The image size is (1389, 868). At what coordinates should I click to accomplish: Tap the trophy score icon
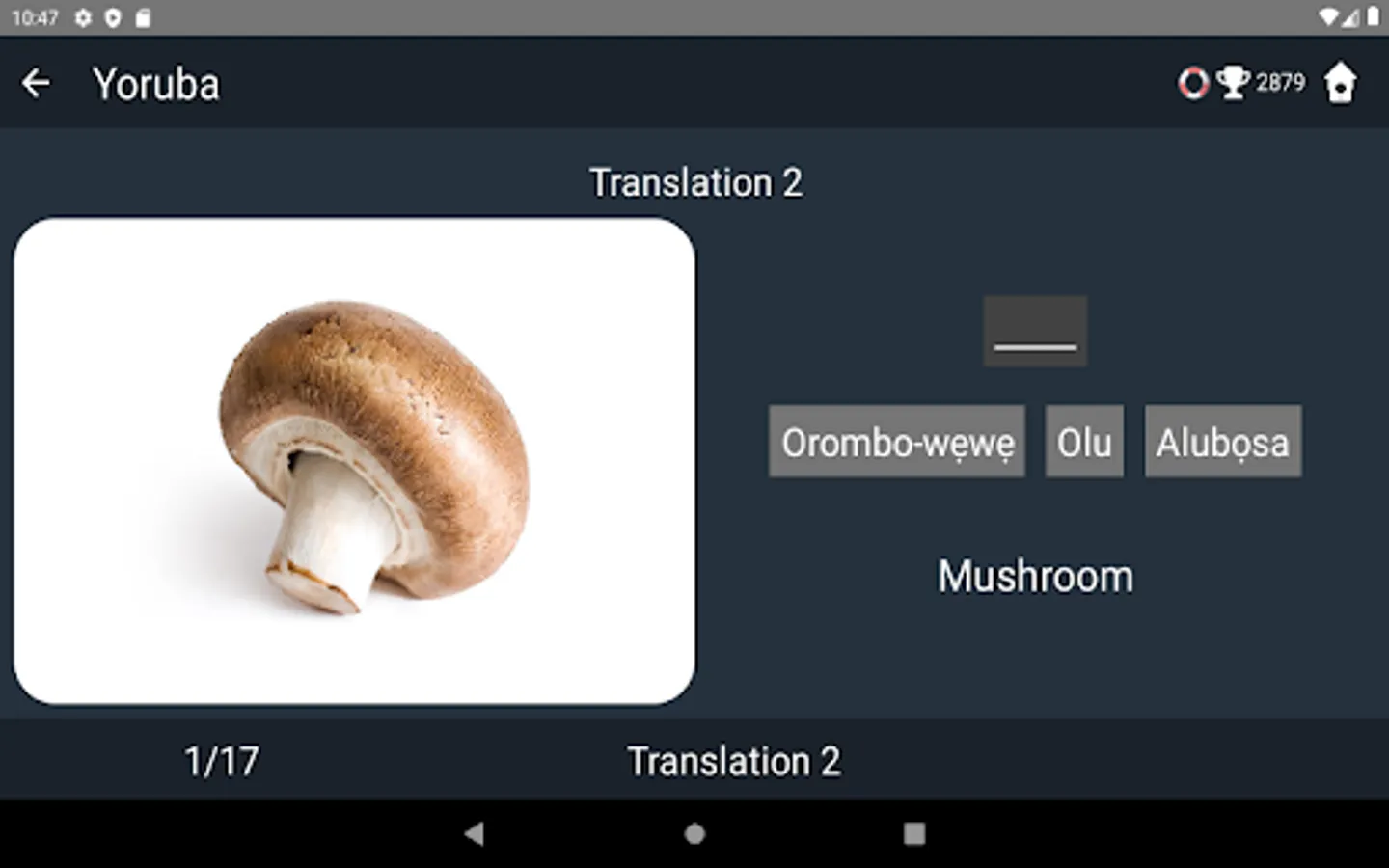click(x=1233, y=83)
